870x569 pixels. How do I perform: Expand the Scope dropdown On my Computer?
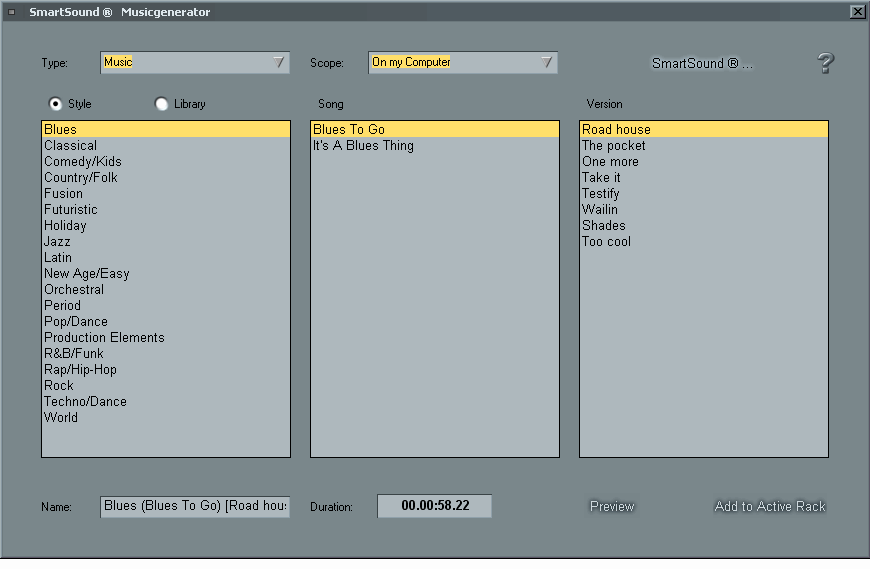click(463, 62)
